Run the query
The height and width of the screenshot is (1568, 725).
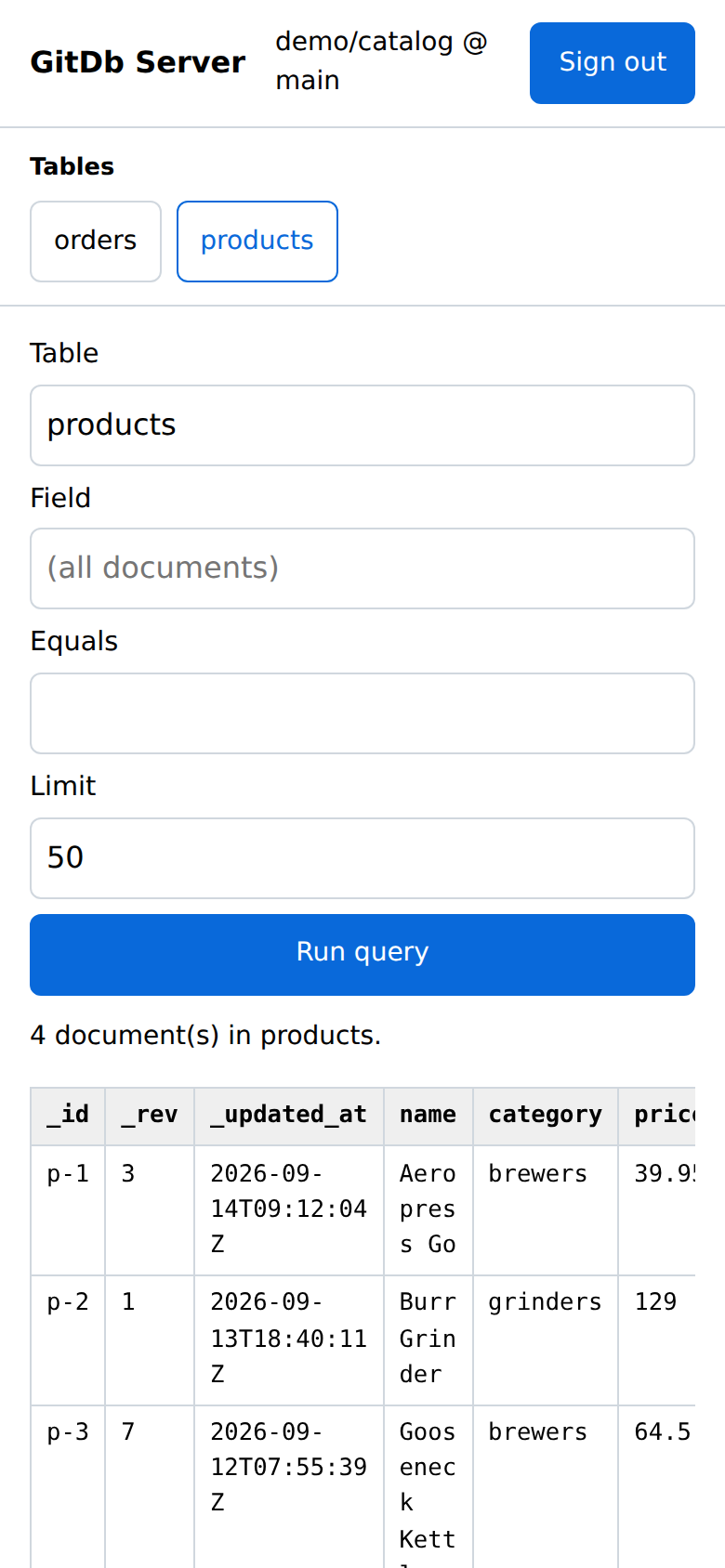point(362,955)
